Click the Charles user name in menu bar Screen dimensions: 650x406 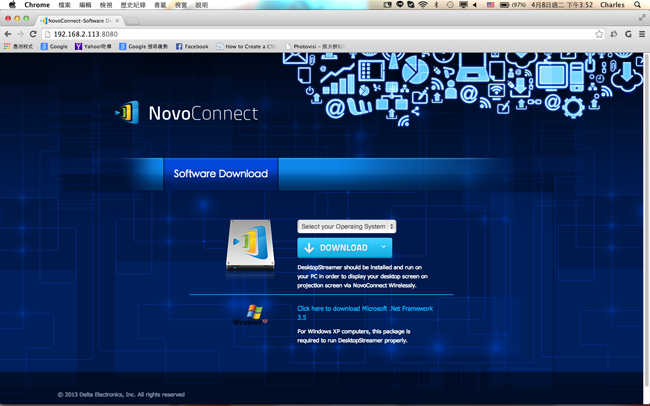pyautogui.click(x=612, y=5)
